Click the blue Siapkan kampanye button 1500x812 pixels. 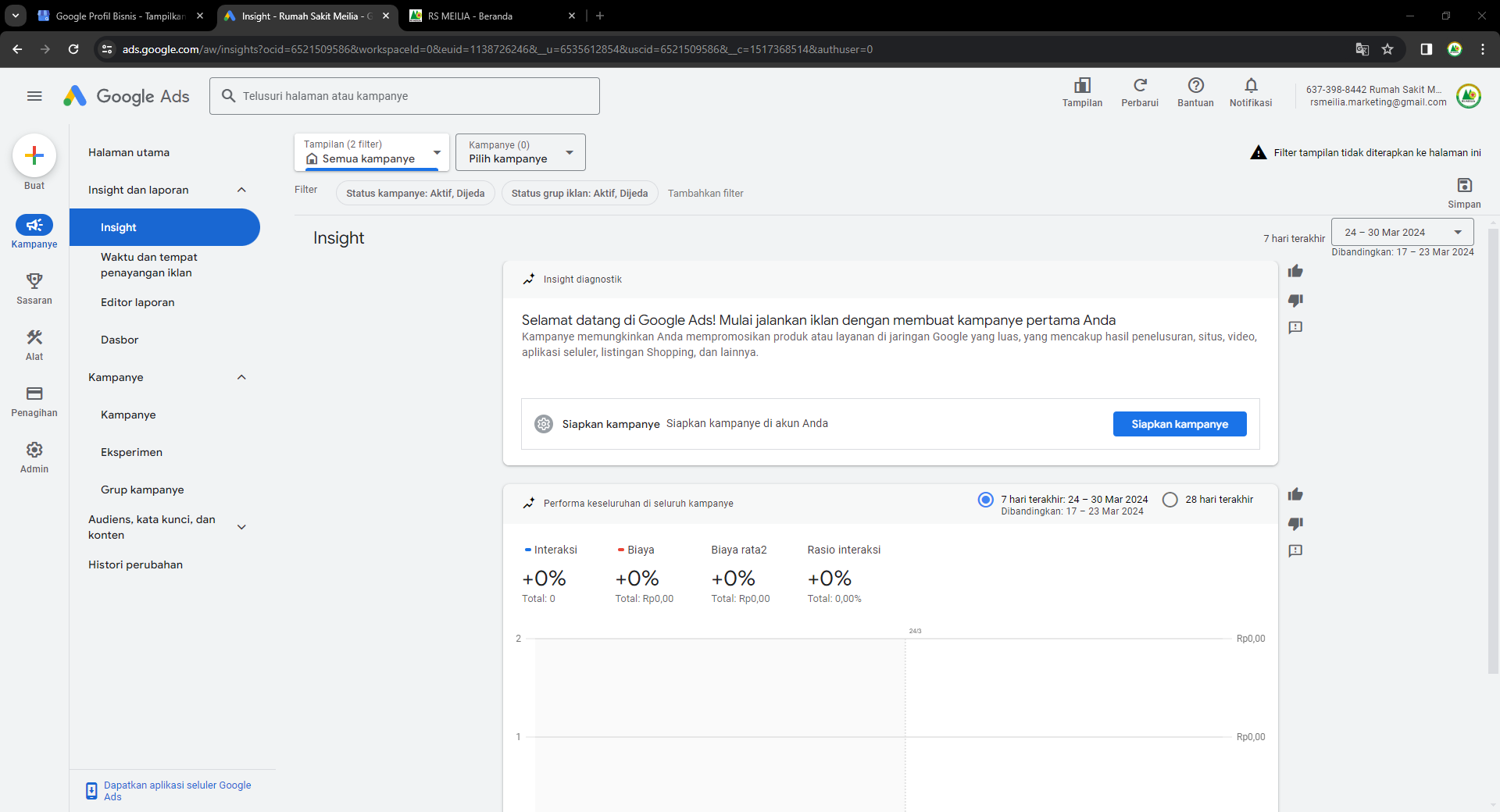coord(1180,424)
